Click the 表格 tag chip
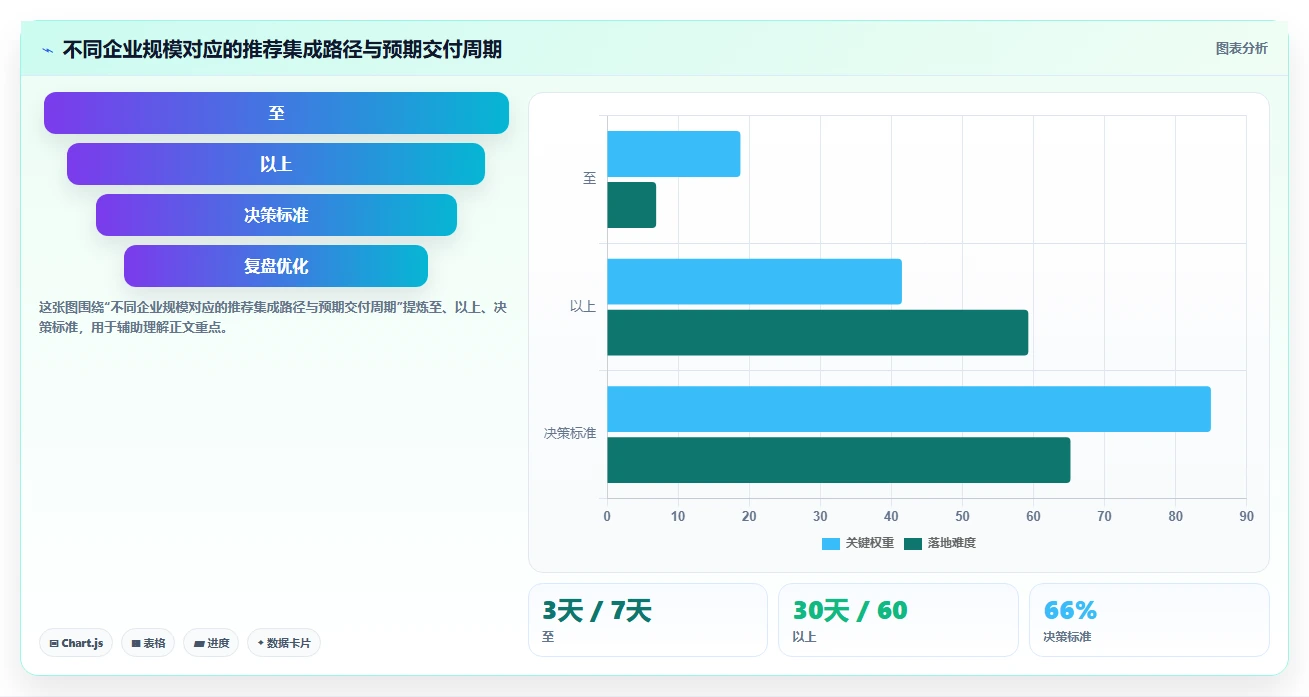Viewport: 1309px width, 697px height. (x=148, y=643)
